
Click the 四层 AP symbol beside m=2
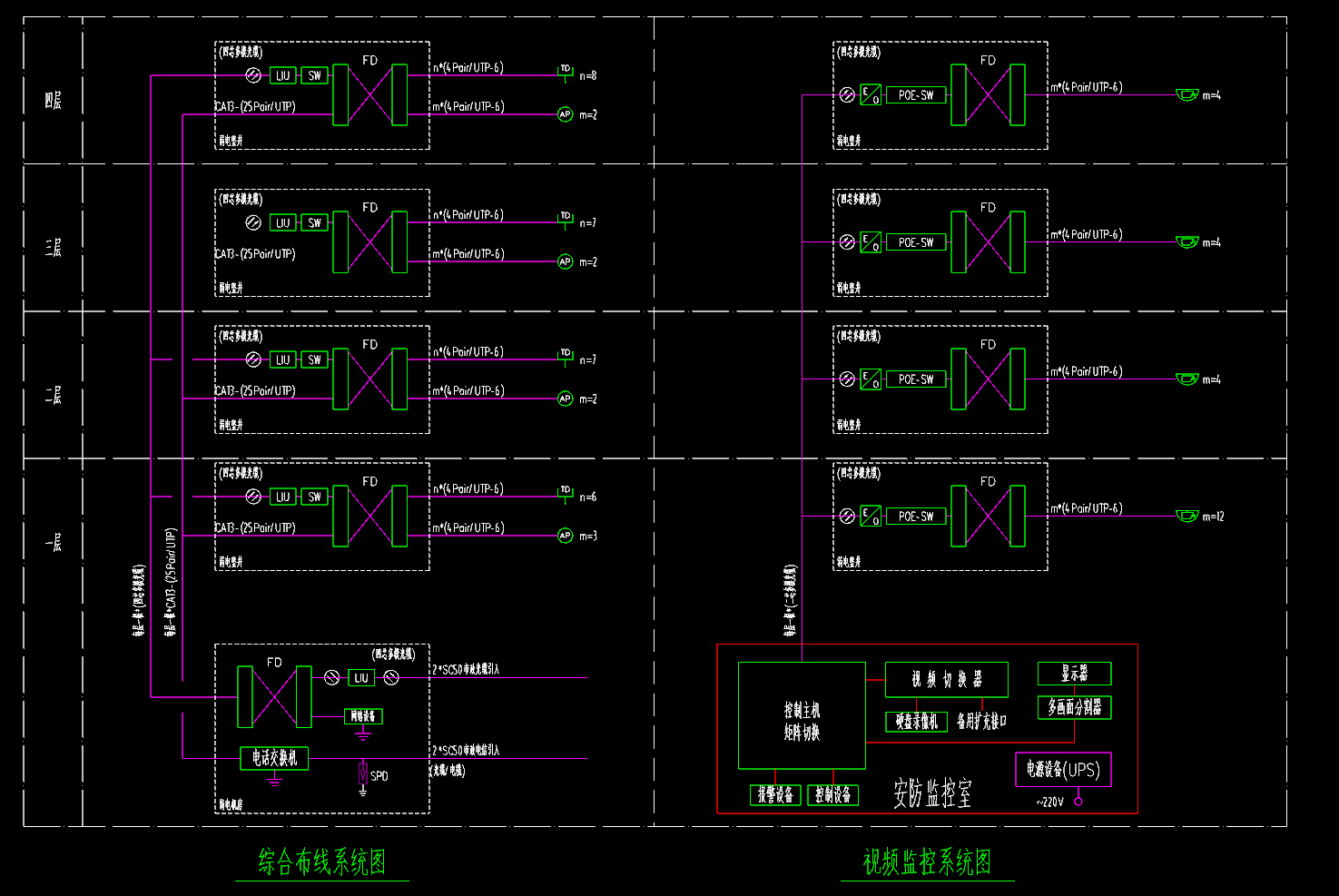coord(565,114)
